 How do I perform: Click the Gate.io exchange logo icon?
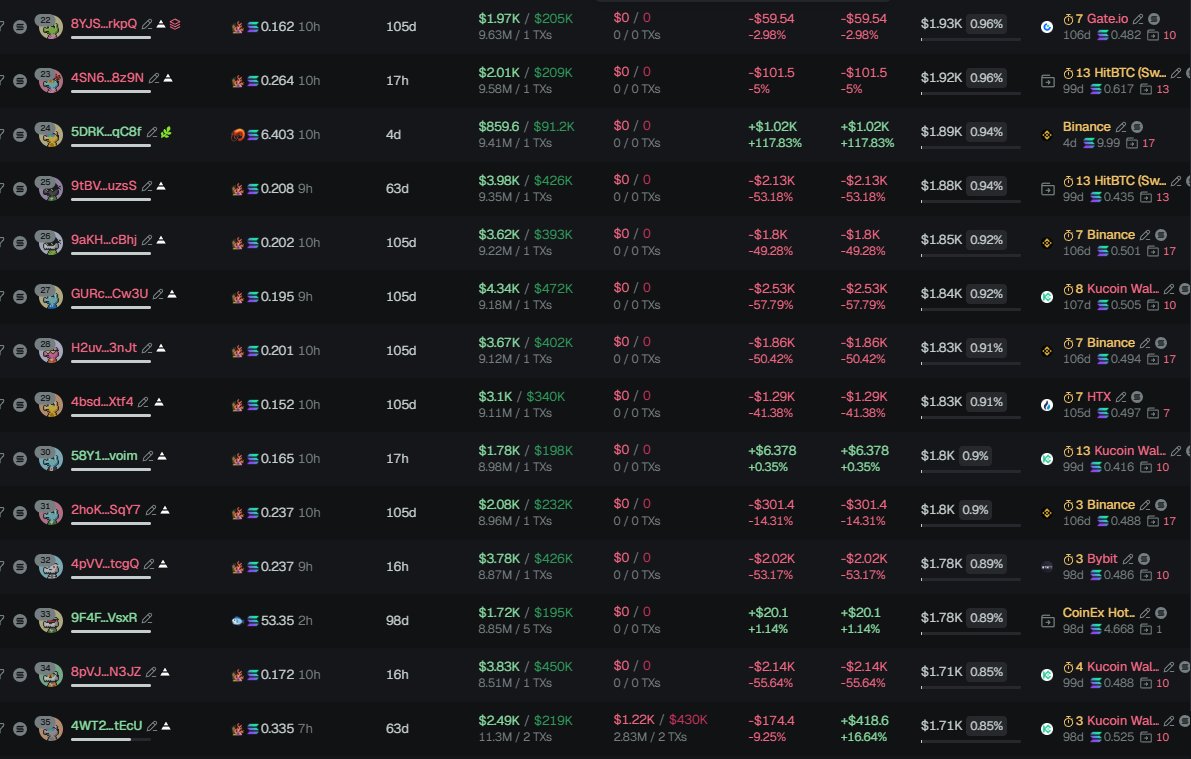pos(1047,27)
